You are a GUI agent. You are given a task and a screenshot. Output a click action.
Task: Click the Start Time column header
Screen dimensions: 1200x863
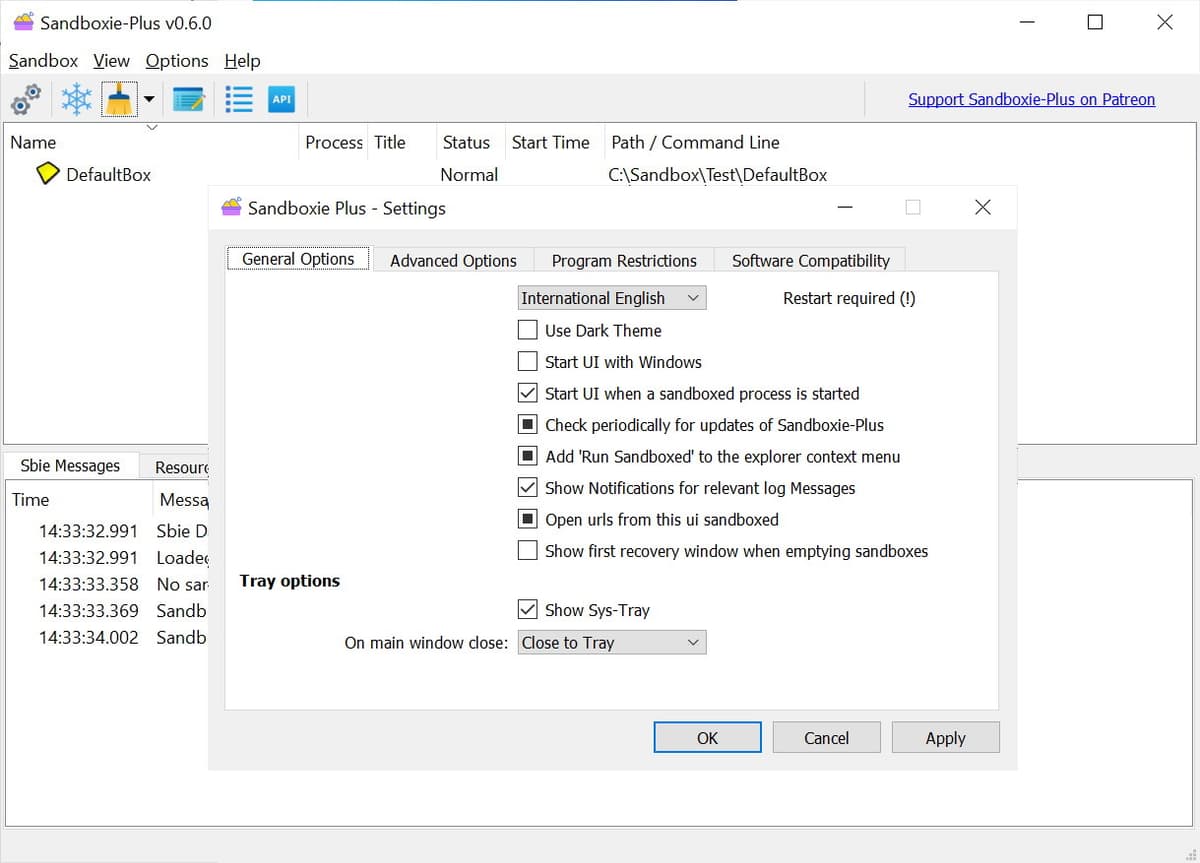pos(550,142)
